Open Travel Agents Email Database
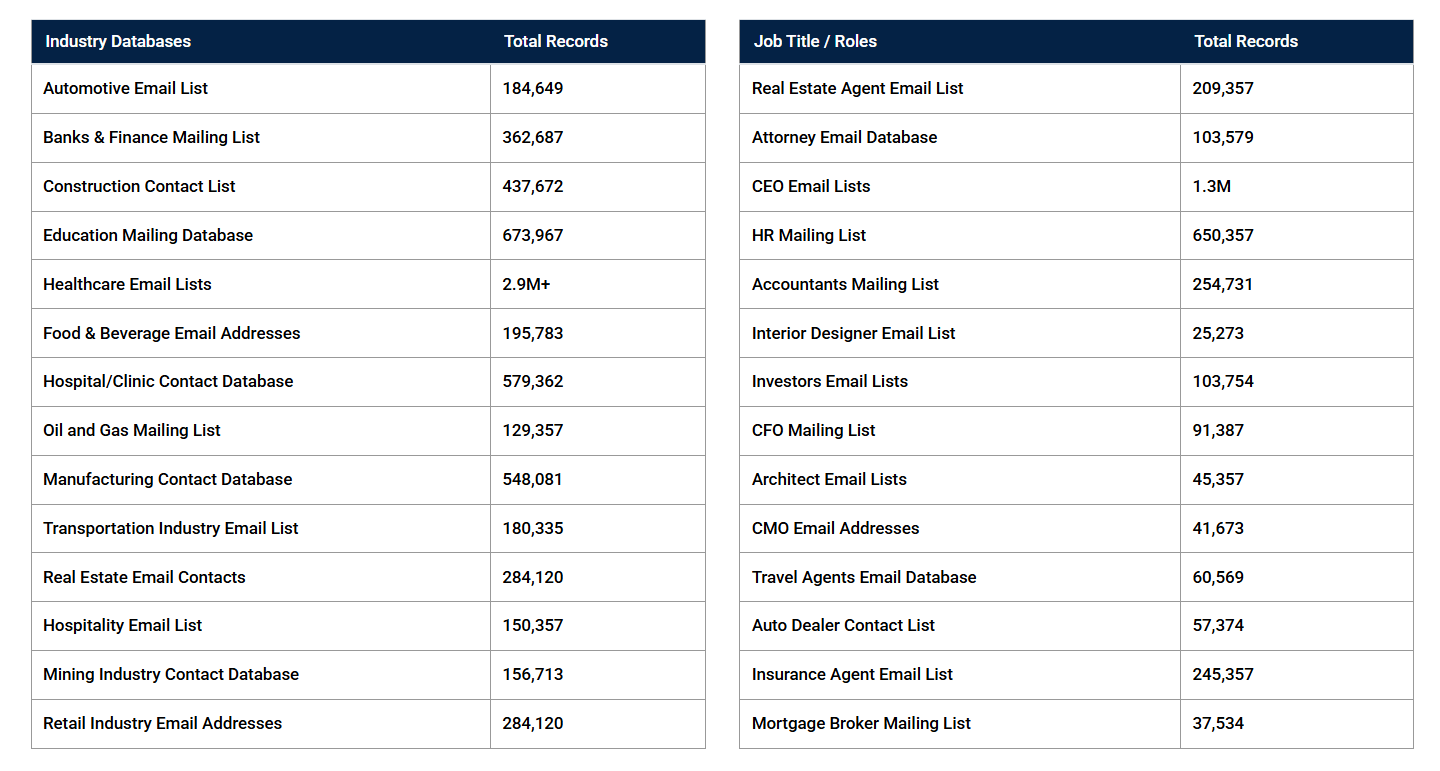This screenshot has height=771, width=1440. click(864, 577)
